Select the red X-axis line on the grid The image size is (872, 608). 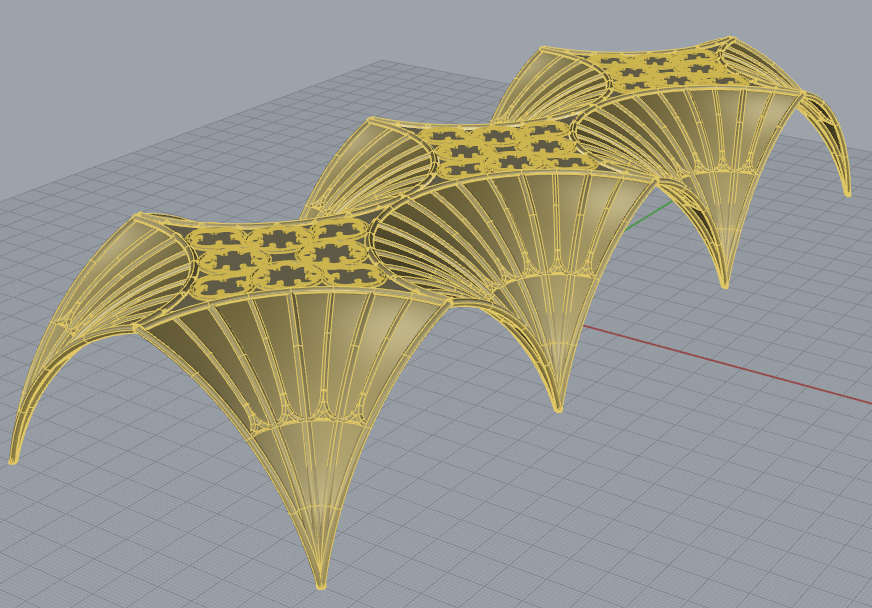(727, 363)
